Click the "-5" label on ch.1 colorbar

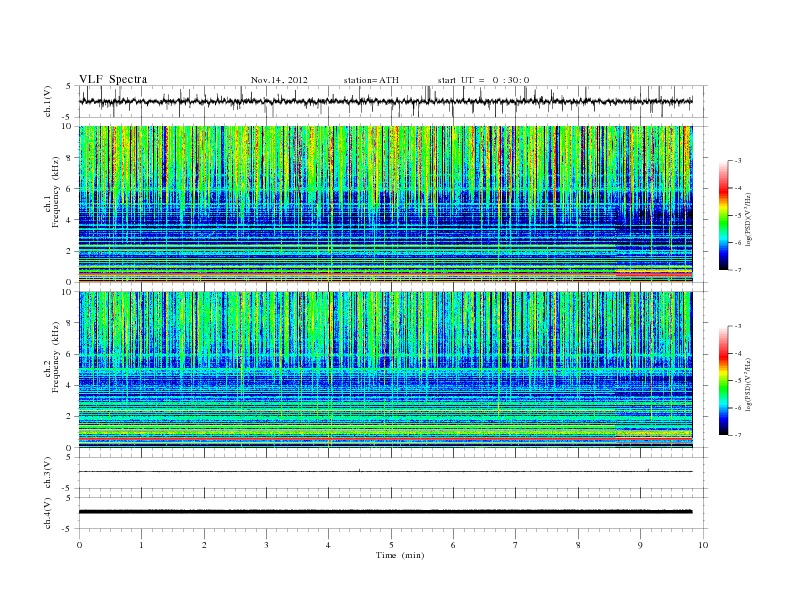click(x=738, y=216)
